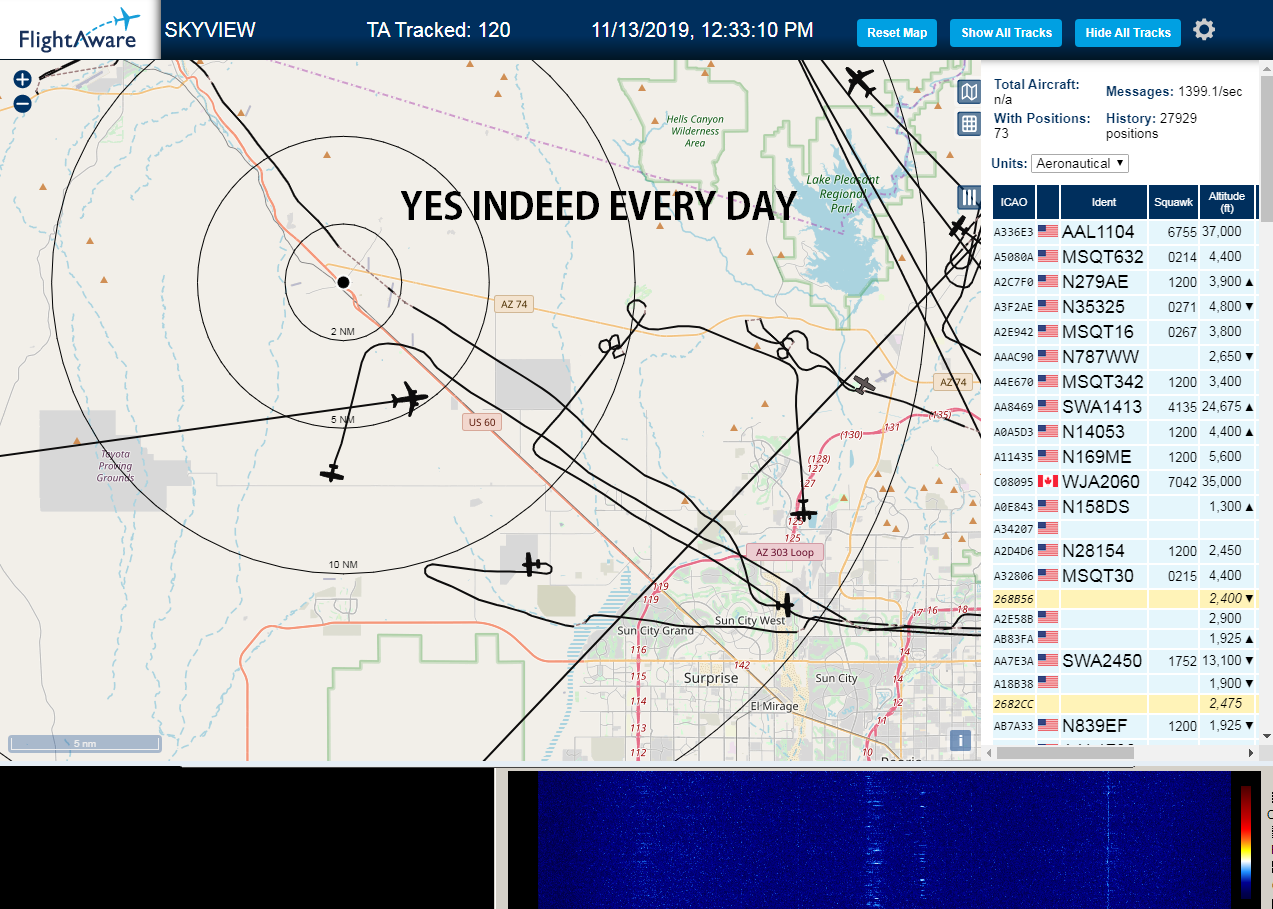The image size is (1273, 909).
Task: Select aircraft row AAL1104
Action: tap(1124, 231)
